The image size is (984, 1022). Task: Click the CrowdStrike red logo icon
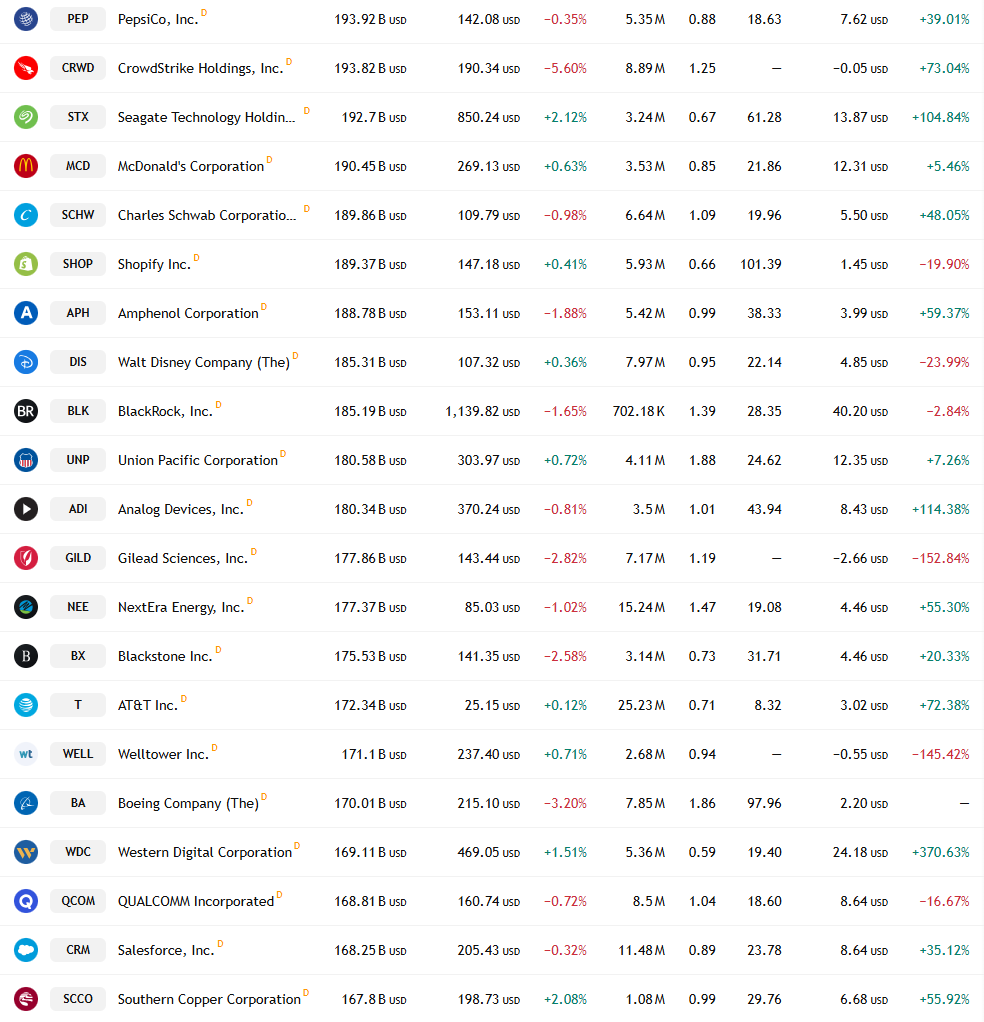point(26,68)
